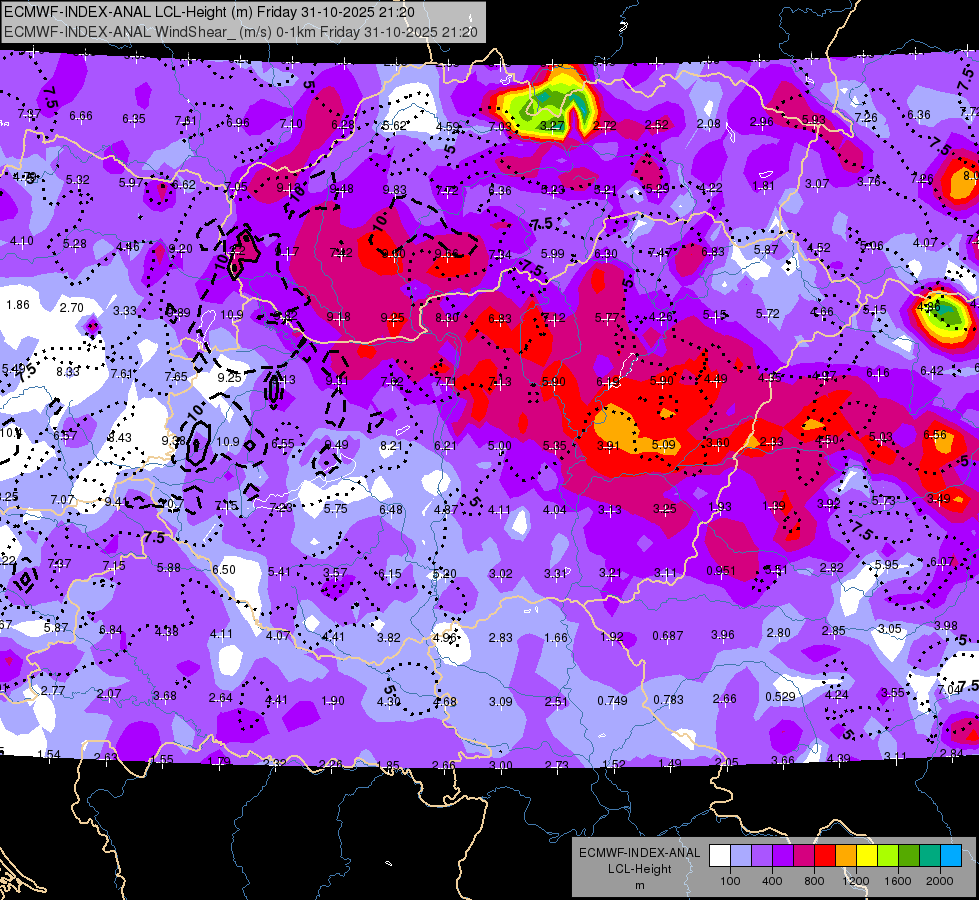The image size is (979, 900).
Task: Click the wind shear value 3.60
Action: 718,443
